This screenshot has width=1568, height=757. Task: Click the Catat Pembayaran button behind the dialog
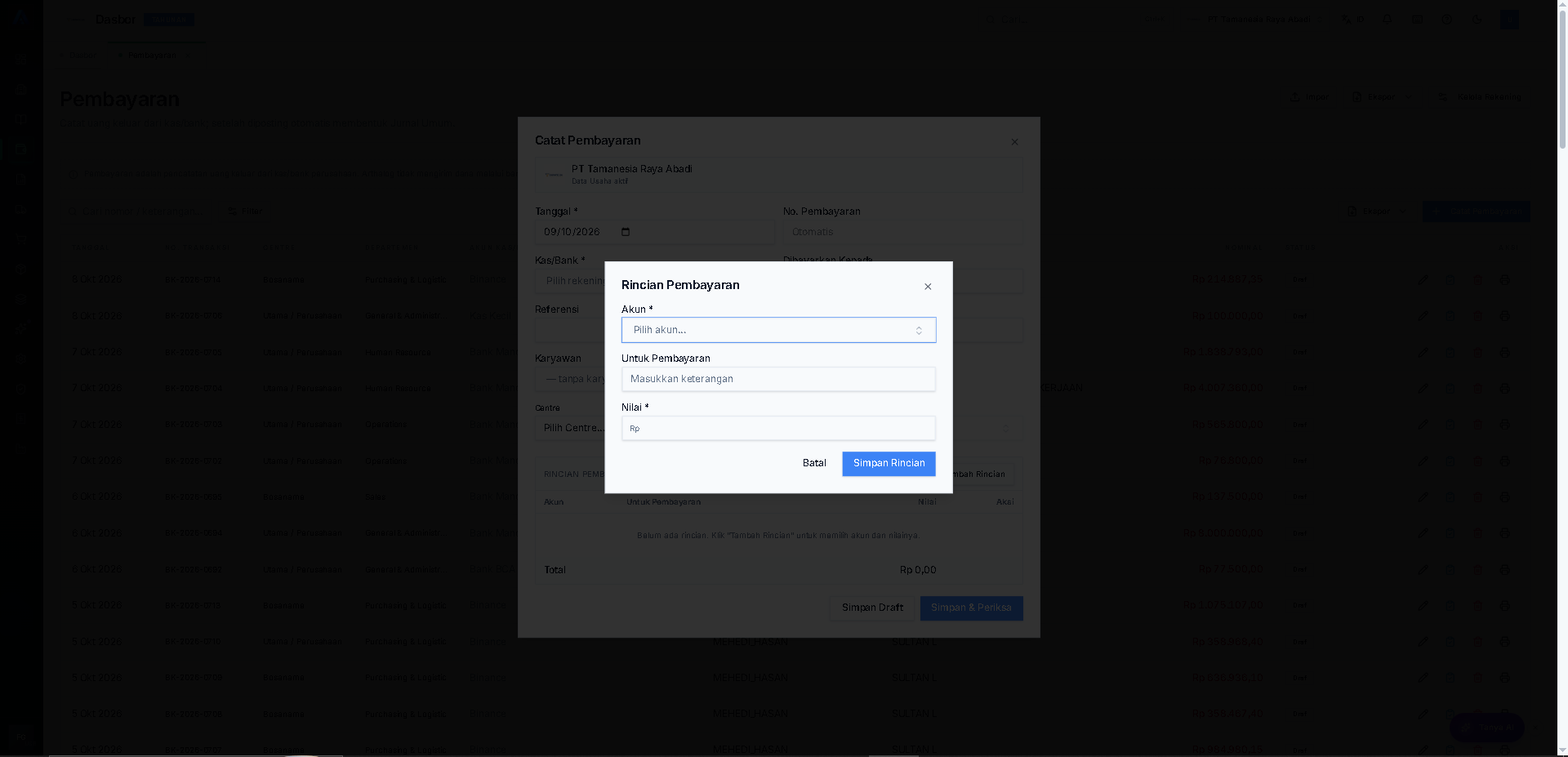1476,212
